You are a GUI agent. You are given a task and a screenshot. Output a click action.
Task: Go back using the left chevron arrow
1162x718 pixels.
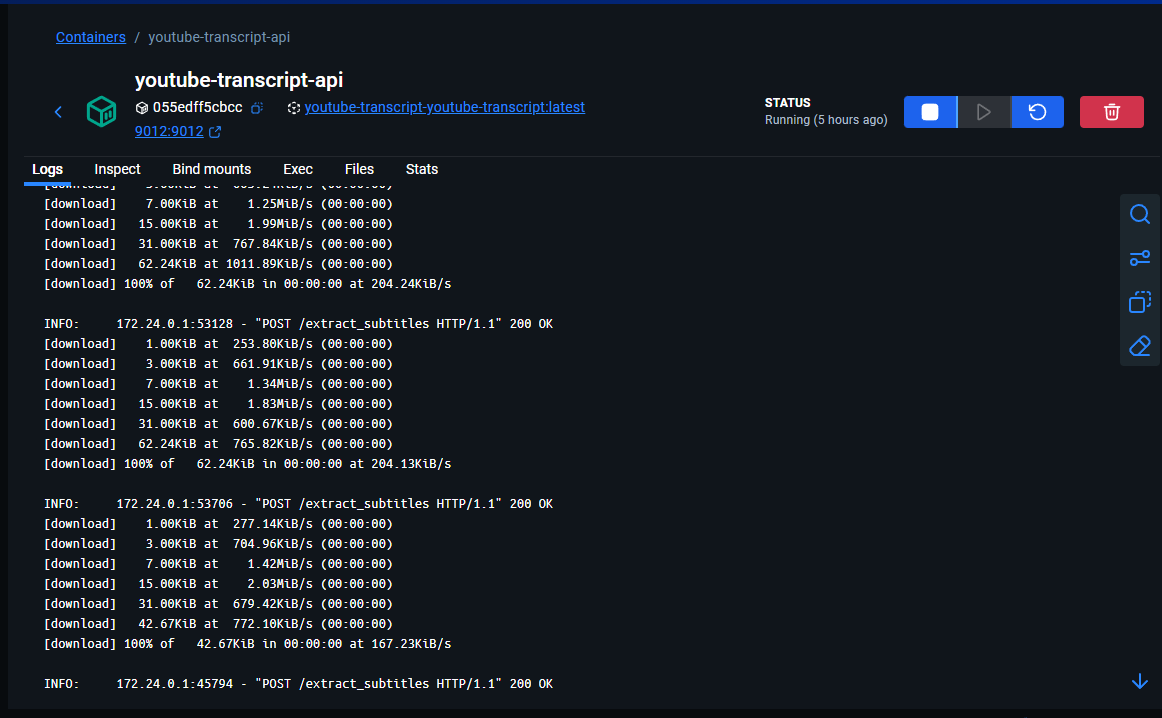[59, 112]
